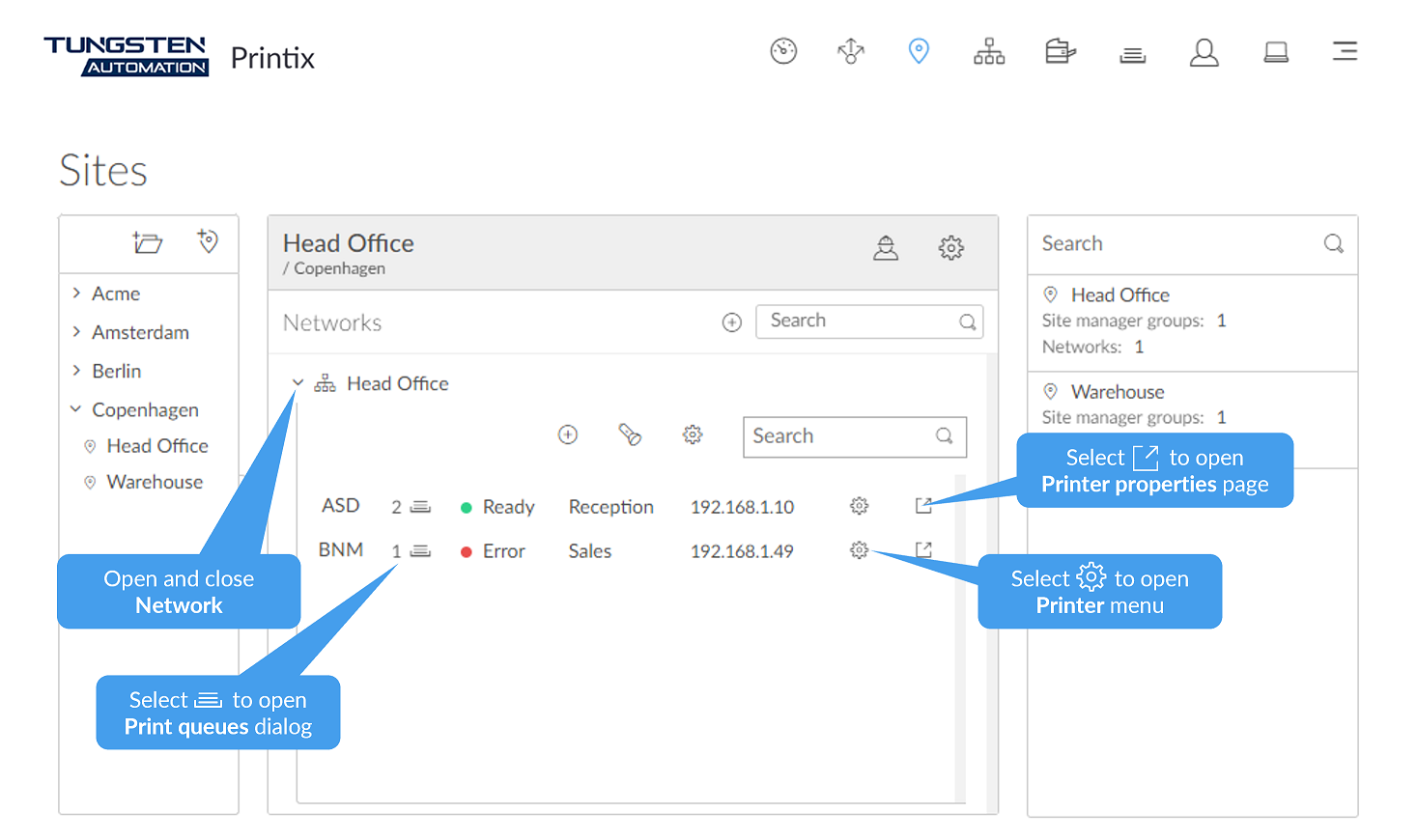The height and width of the screenshot is (840, 1417).
Task: Open Head Office site settings gear
Action: click(950, 248)
